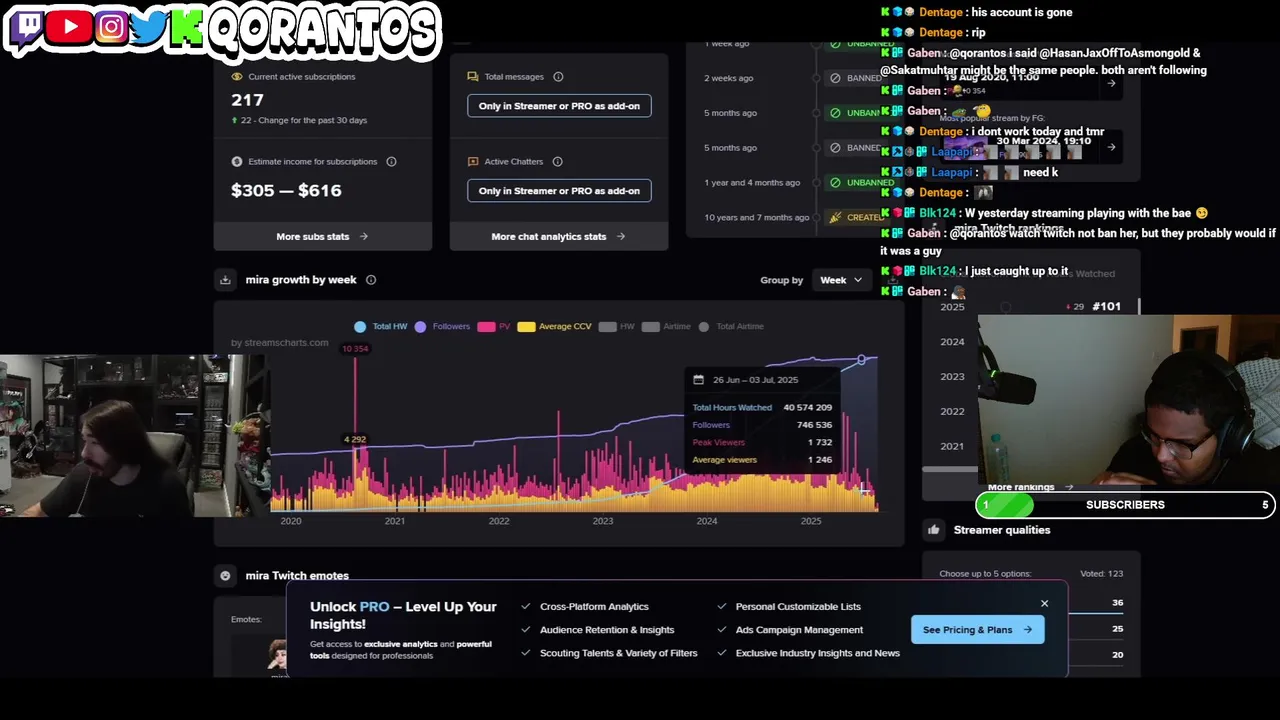The height and width of the screenshot is (720, 1280).
Task: Click the party icon on the CREATED badge
Action: [835, 217]
